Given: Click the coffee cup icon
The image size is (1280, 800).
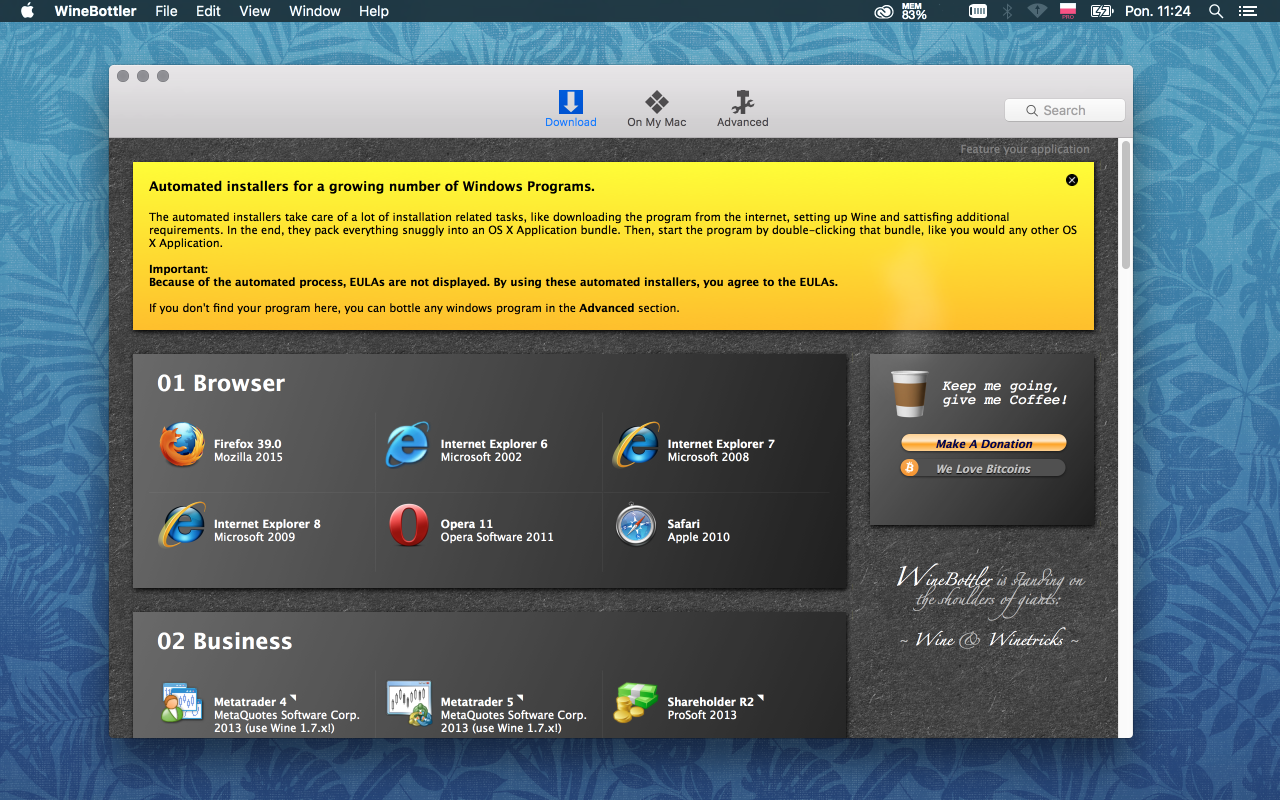Looking at the screenshot, I should (x=909, y=393).
